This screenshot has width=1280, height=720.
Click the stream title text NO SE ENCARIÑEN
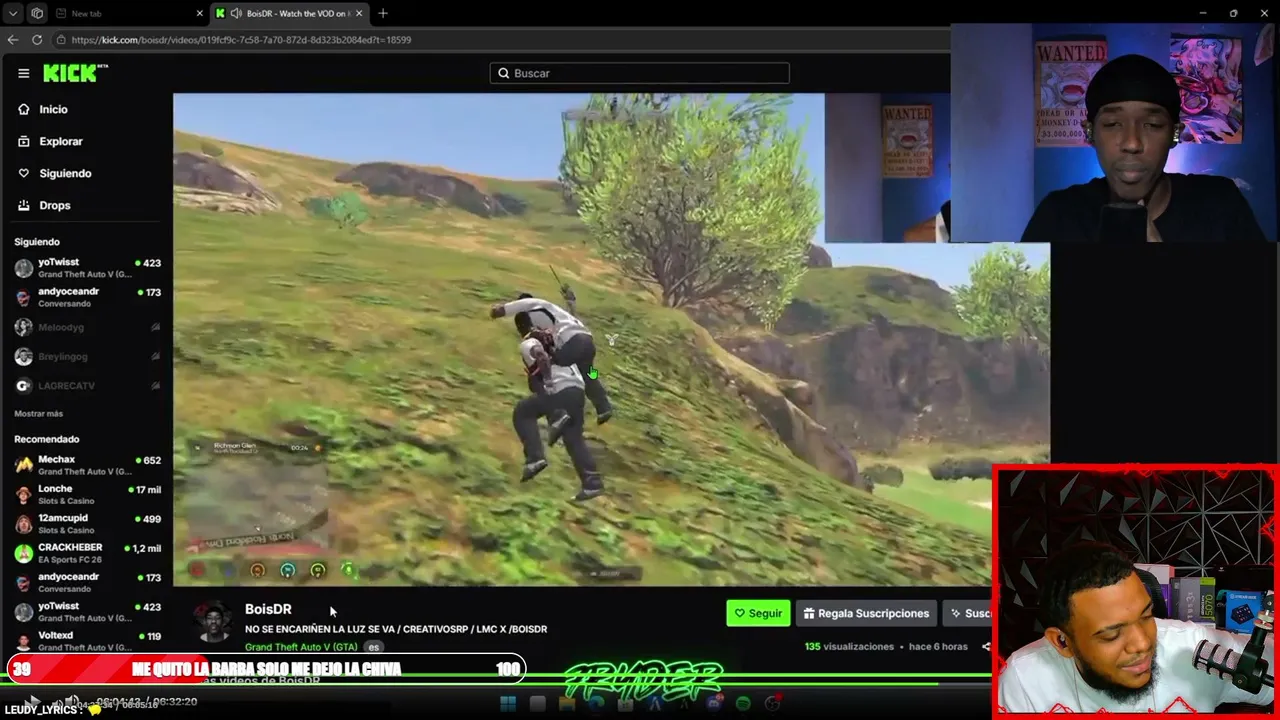tap(396, 629)
